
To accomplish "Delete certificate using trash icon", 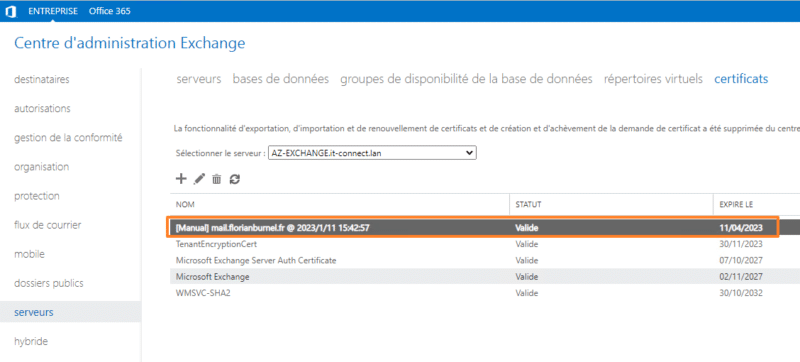I will pyautogui.click(x=217, y=179).
